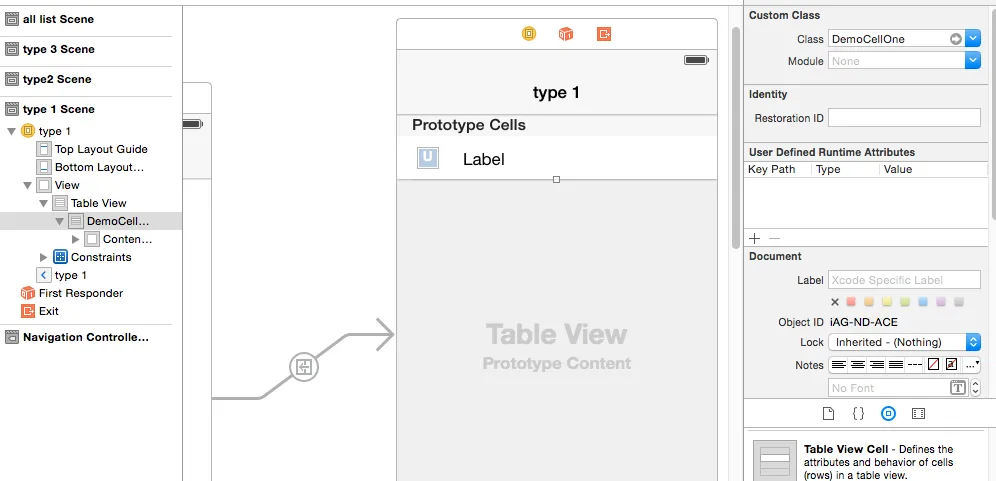Show the File Template Library

(828, 413)
